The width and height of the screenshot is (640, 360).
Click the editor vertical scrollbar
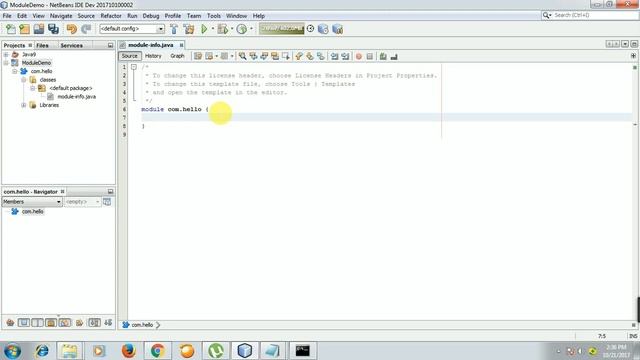point(635,192)
